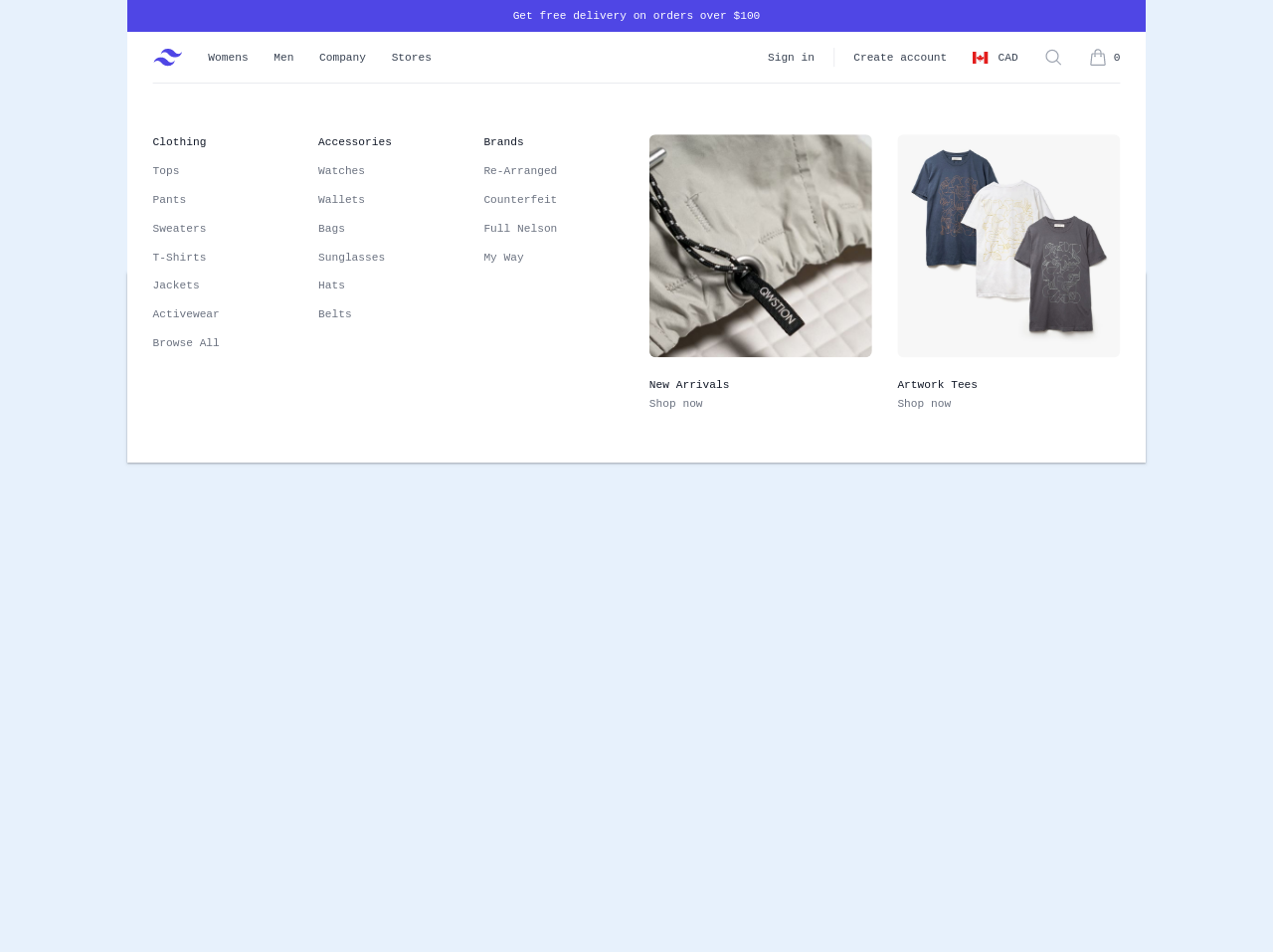Select Tops under Clothing
Image resolution: width=1273 pixels, height=952 pixels.
point(166,171)
